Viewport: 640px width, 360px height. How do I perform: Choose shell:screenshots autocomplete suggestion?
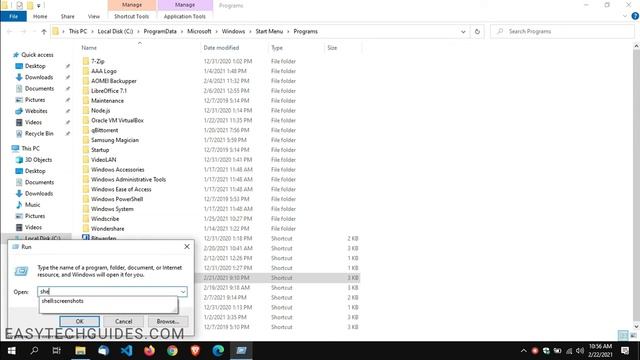pos(62,301)
